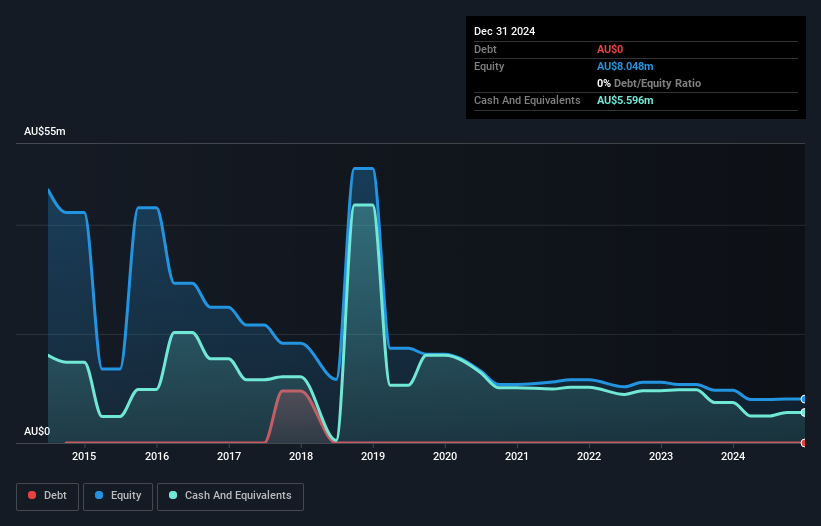
Task: Click the Dec 31 2024 tooltip date
Action: [x=504, y=31]
